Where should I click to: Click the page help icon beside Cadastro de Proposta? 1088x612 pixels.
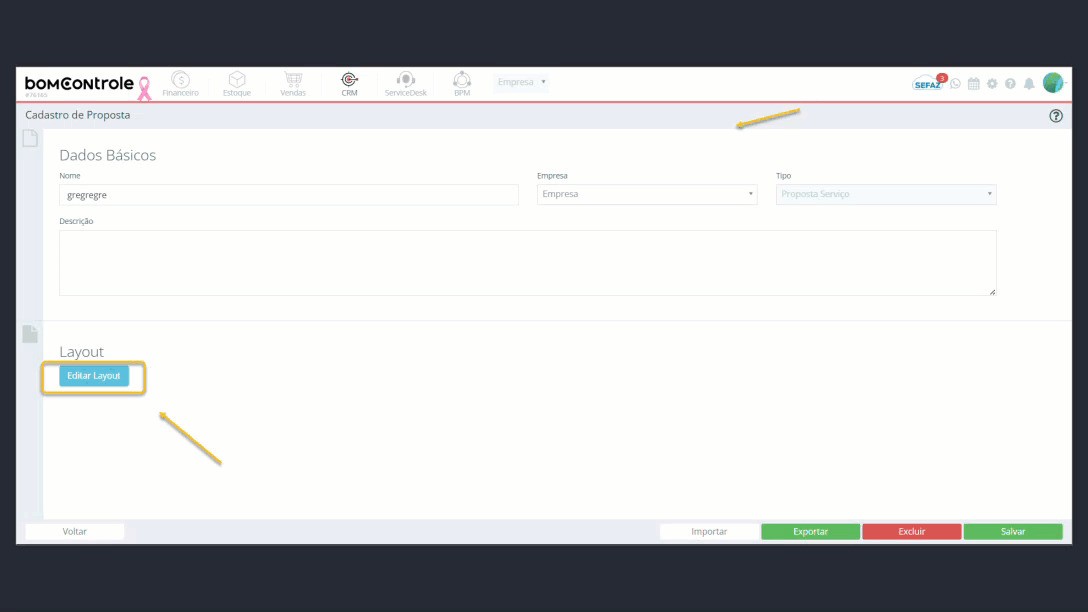pyautogui.click(x=1055, y=116)
